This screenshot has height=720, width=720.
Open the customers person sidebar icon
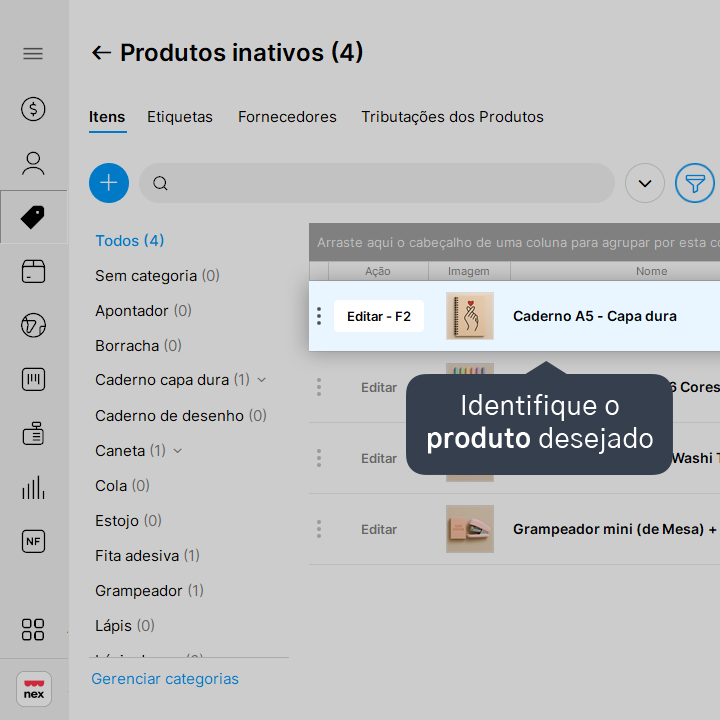pyautogui.click(x=33, y=163)
